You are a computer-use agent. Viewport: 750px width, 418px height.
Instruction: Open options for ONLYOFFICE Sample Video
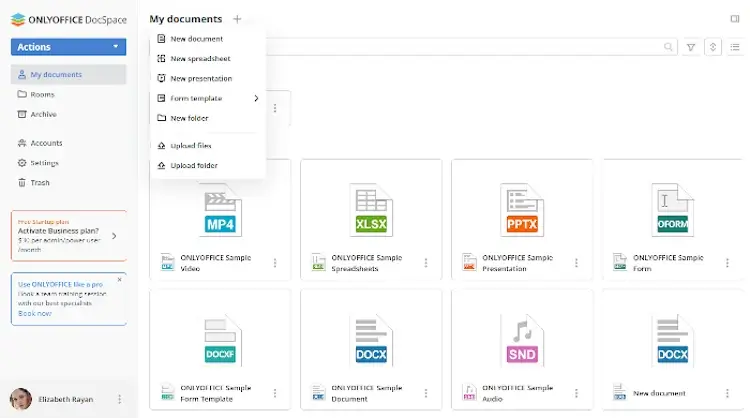pos(275,263)
